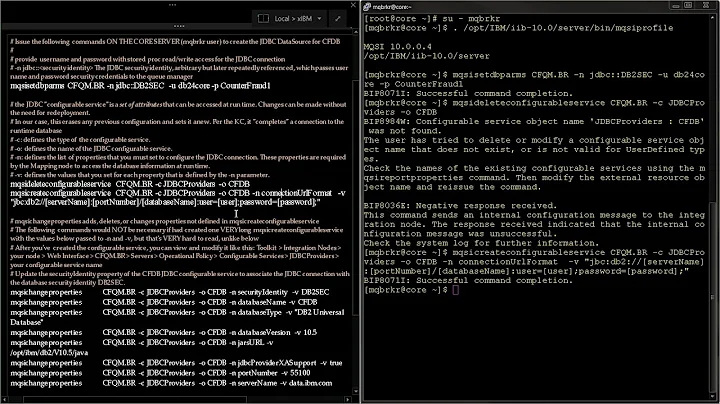Click 'MQSI 10.0.0.4' in the terminal
This screenshot has width=720, height=404.
pos(397,47)
